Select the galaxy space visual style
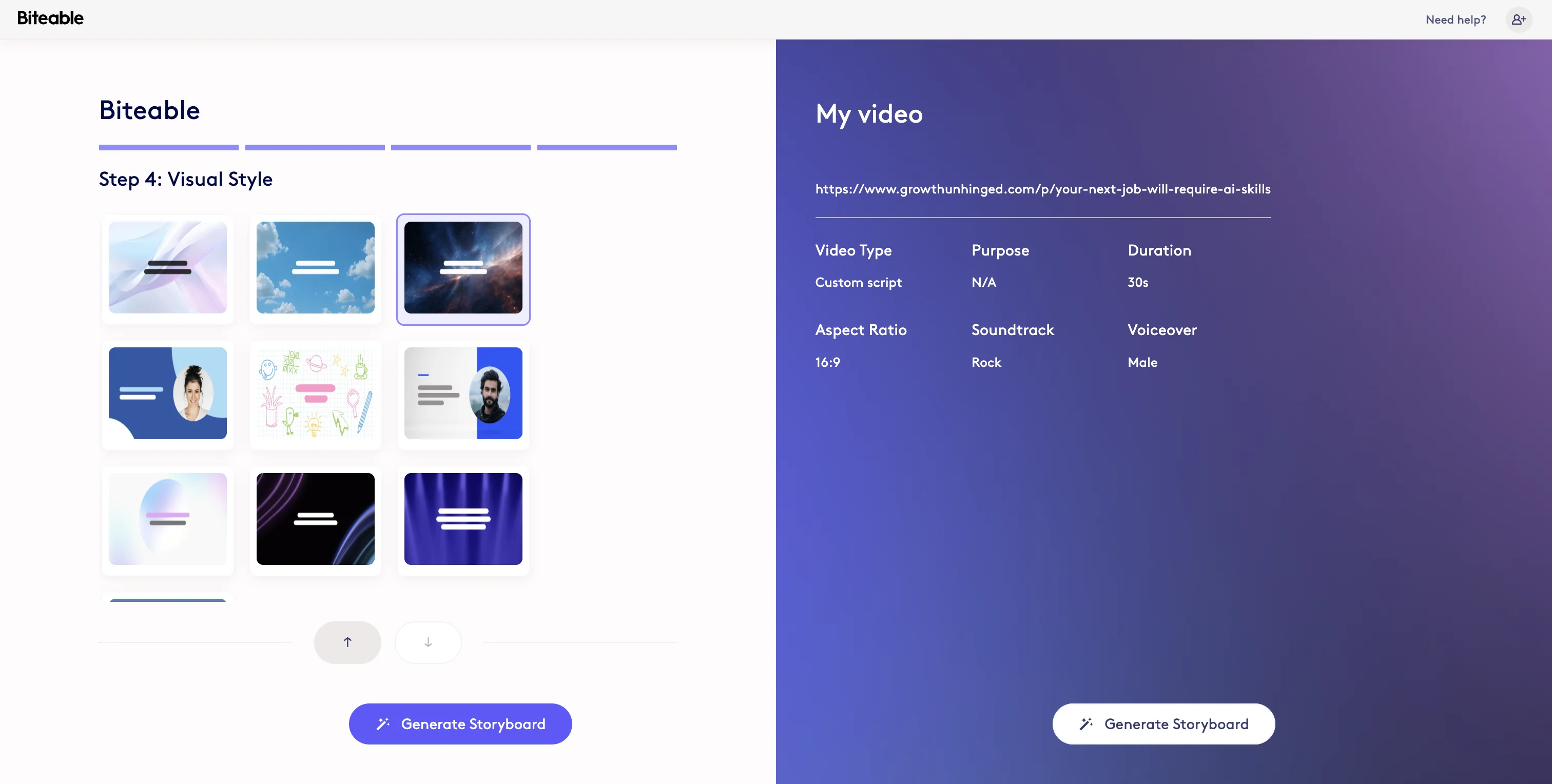Screen dimensions: 1552x784 click(x=463, y=269)
